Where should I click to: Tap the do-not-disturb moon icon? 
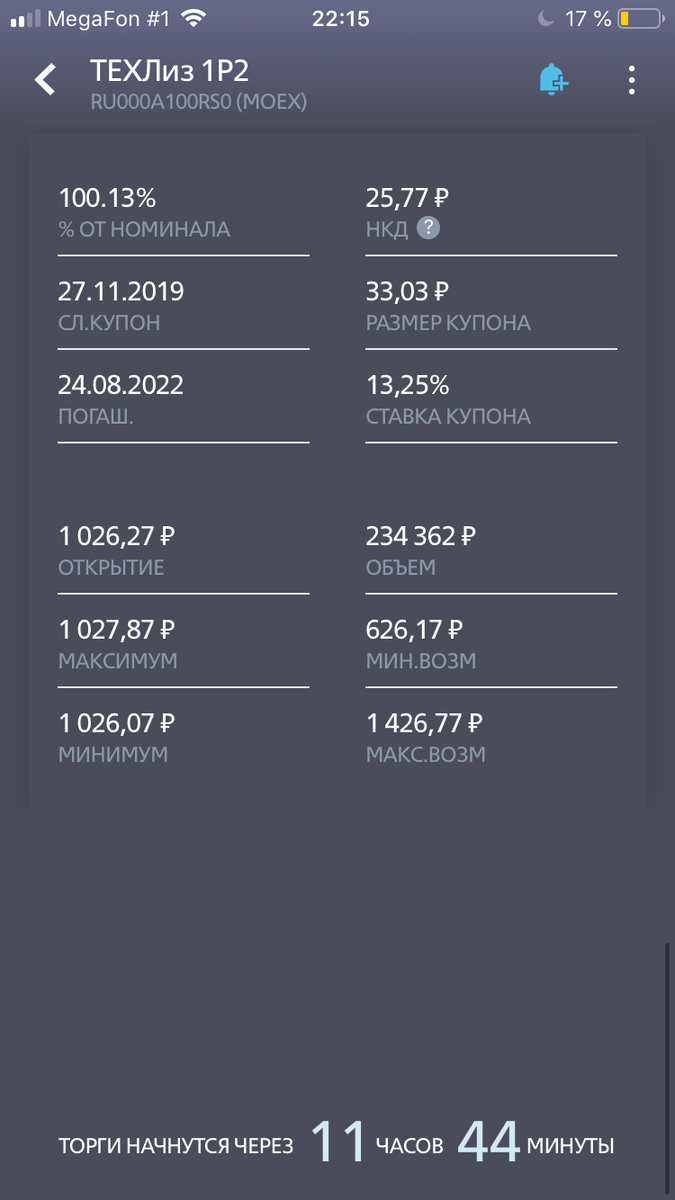(545, 19)
